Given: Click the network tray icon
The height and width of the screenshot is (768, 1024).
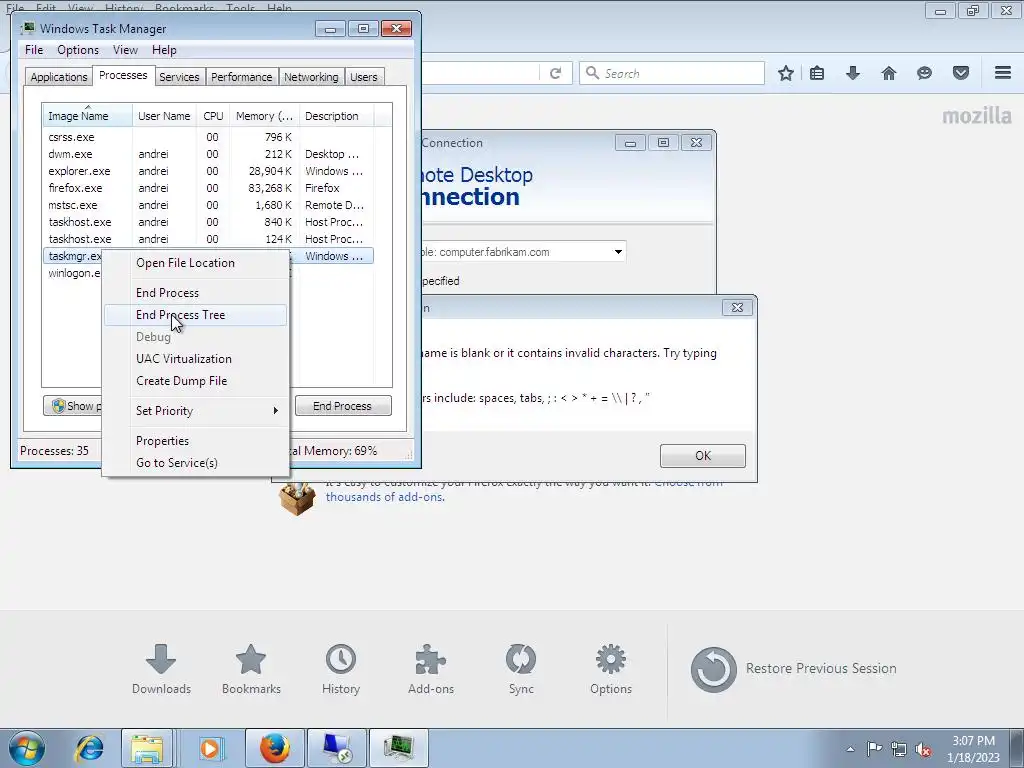Looking at the screenshot, I should [x=899, y=749].
